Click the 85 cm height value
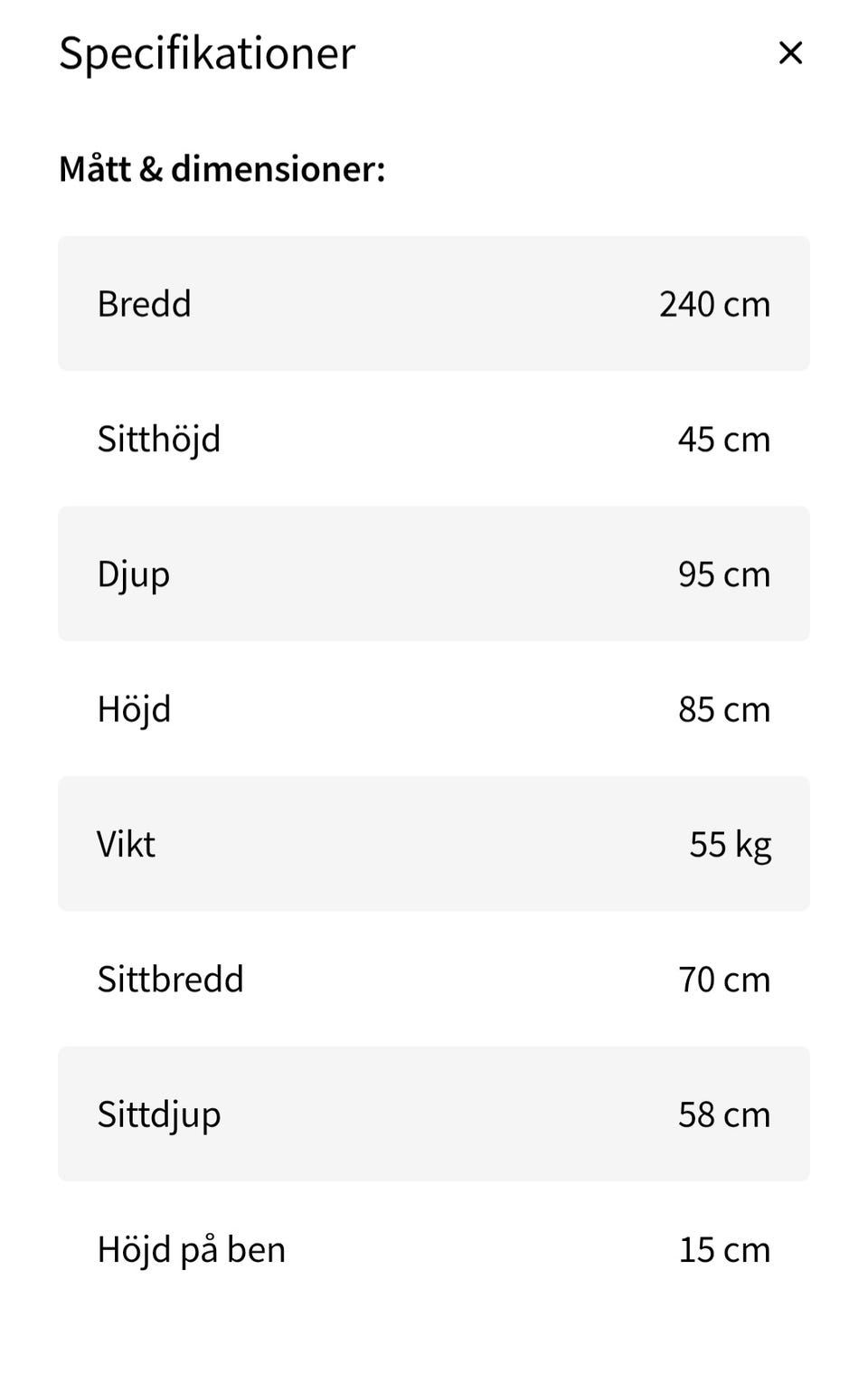The height and width of the screenshot is (1393, 868). 723,709
